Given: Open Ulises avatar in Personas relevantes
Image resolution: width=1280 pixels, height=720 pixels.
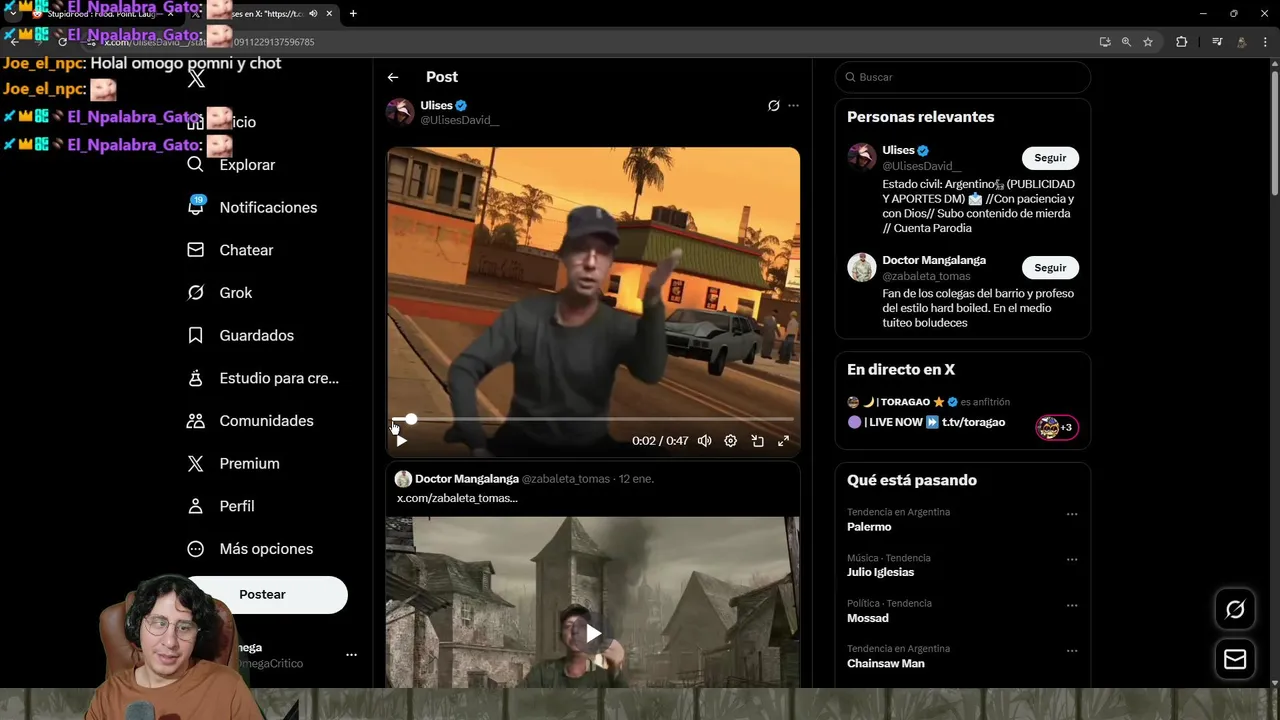Looking at the screenshot, I should pyautogui.click(x=861, y=157).
